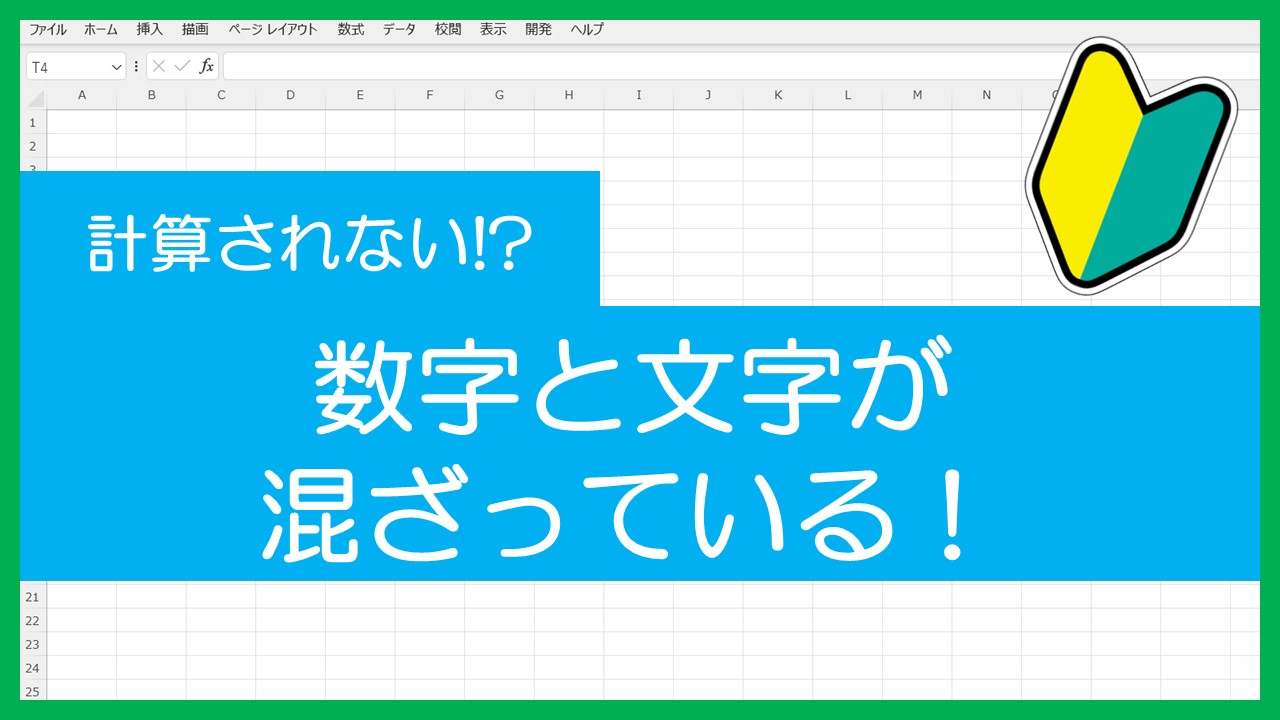1280x720 pixels.
Task: Click the Cancel X icon in formula bar
Action: point(159,66)
